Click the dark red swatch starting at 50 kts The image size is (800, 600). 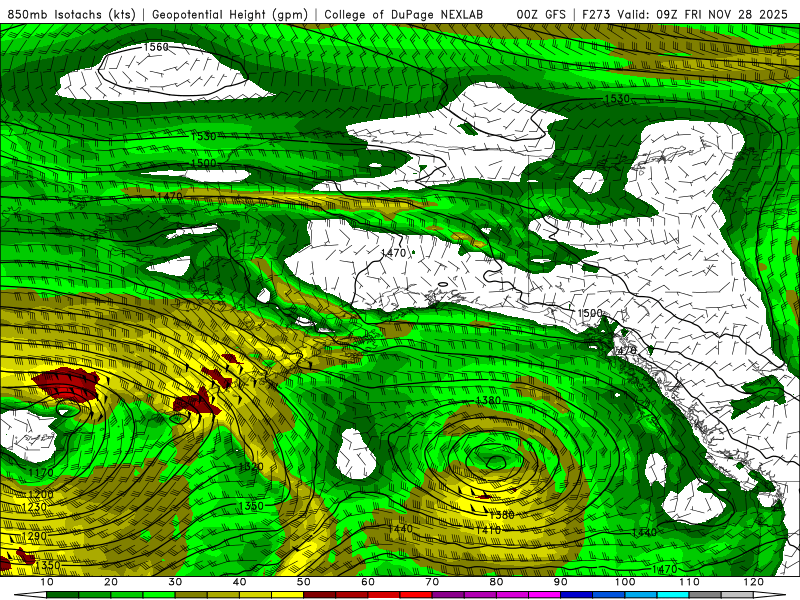(x=319, y=595)
